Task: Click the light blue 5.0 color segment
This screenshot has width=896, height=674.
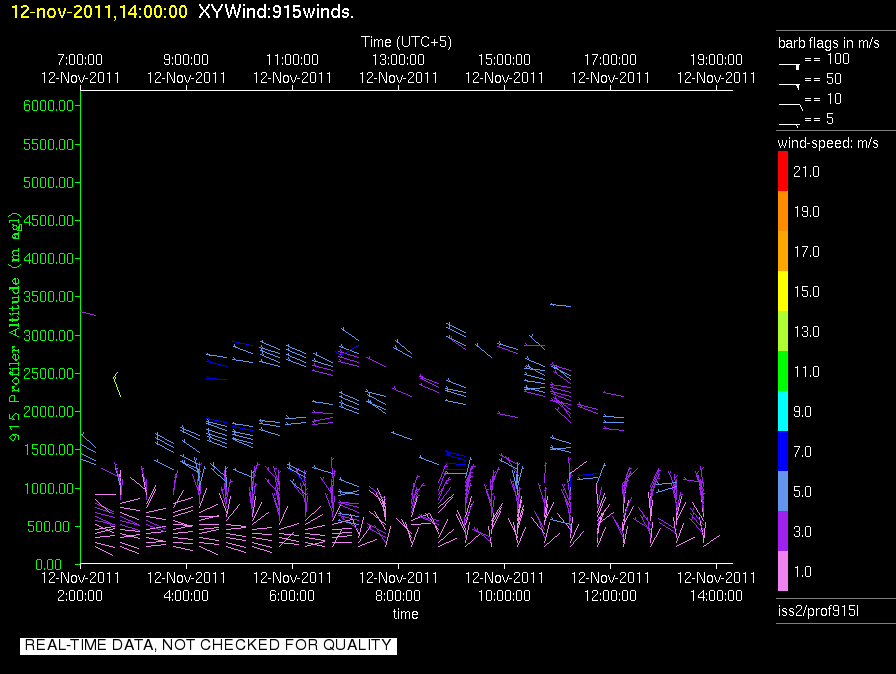Action: click(x=783, y=491)
